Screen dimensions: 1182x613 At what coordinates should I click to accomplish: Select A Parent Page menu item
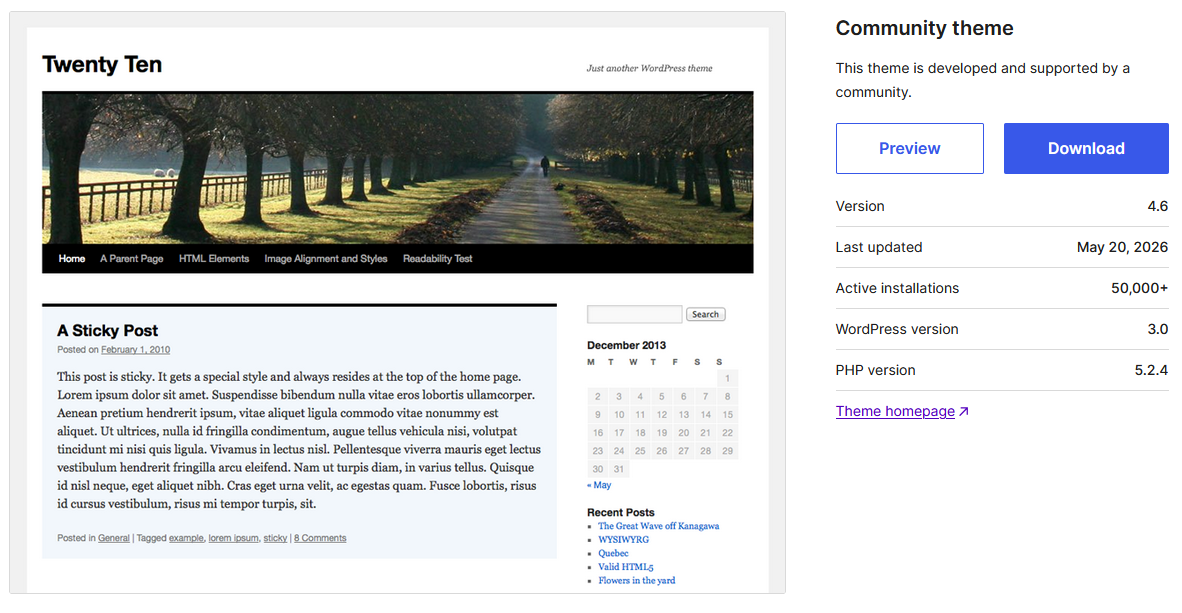(x=132, y=259)
